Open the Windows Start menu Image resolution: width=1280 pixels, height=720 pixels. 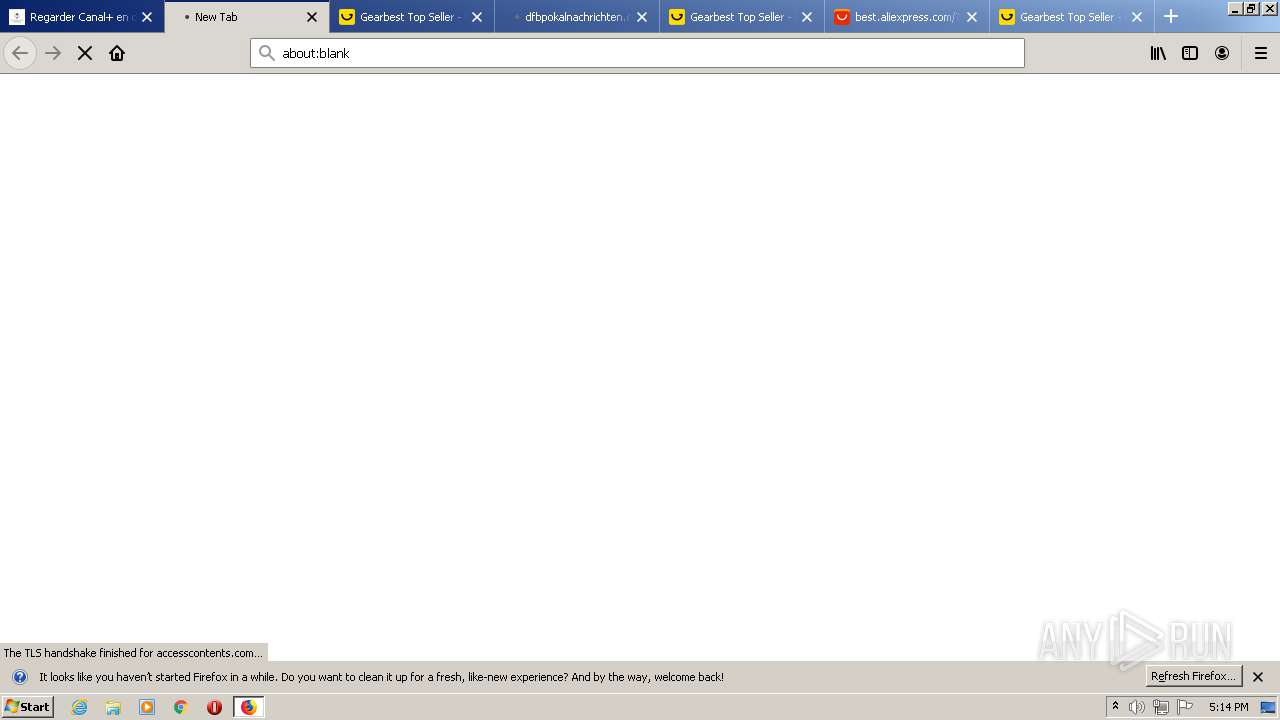(x=28, y=707)
